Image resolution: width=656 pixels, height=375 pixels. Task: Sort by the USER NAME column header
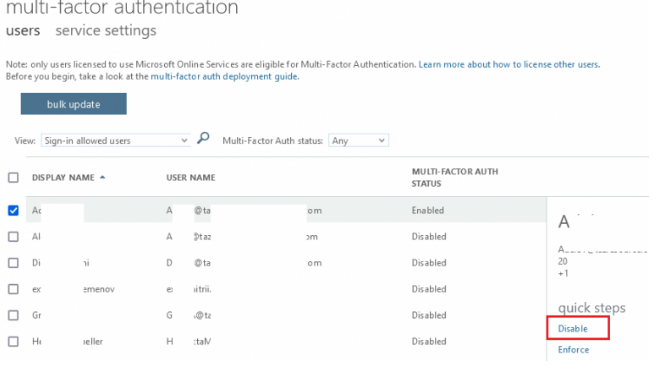(x=191, y=177)
